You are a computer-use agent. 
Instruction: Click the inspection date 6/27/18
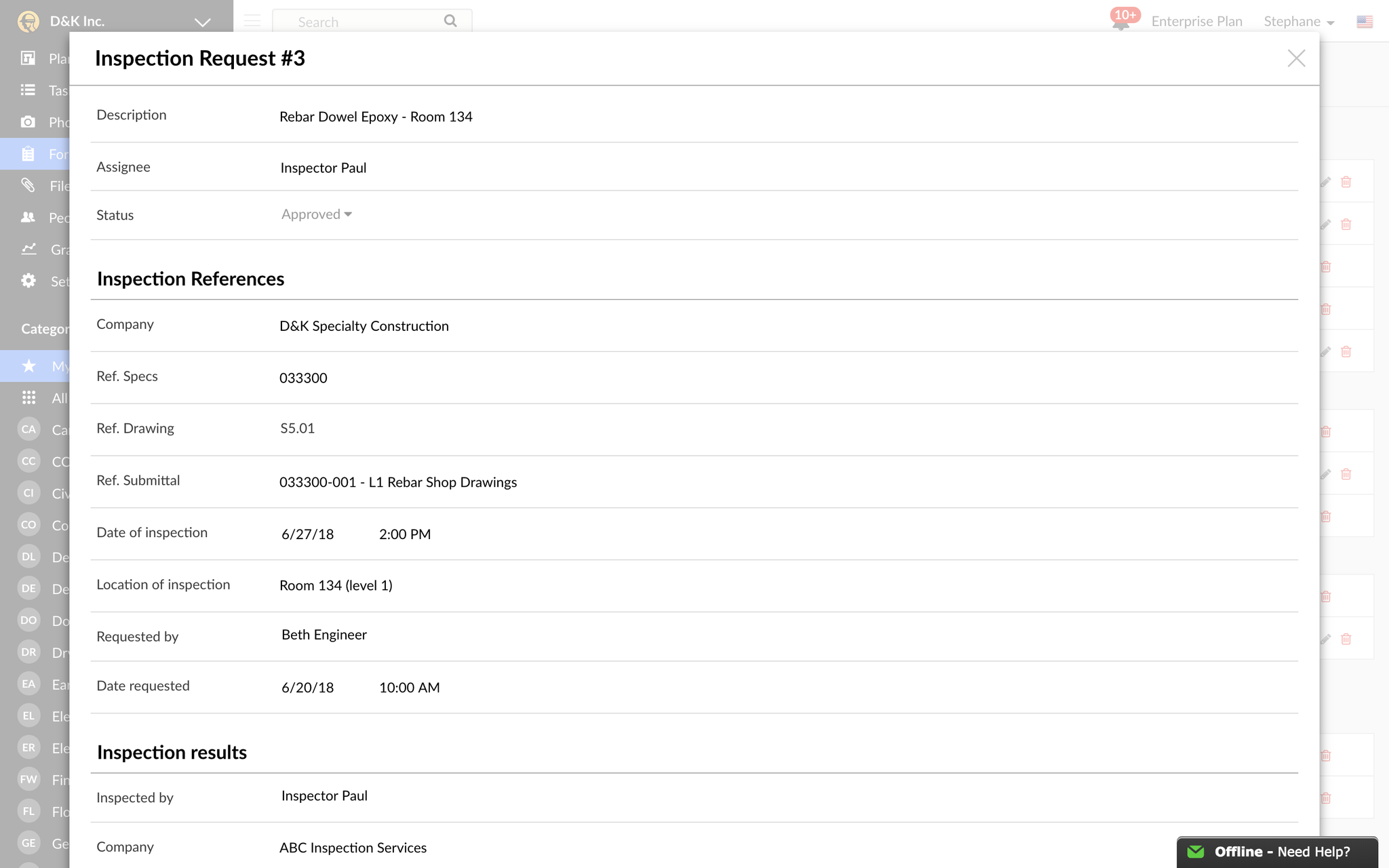(307, 534)
